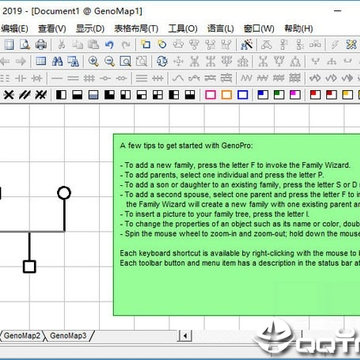Screen dimensions: 360x360
Task: Select the double line relationship icon
Action: [x=73, y=78]
